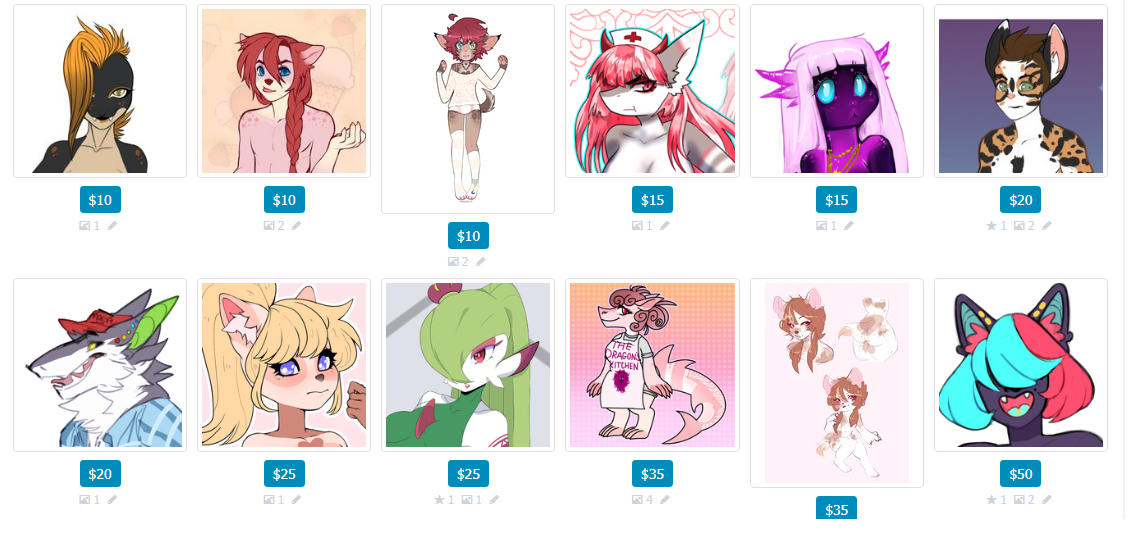Open the brown-haired mouse reference sheet thumbnail
Image resolution: width=1144 pixels, height=552 pixels.
coord(837,383)
